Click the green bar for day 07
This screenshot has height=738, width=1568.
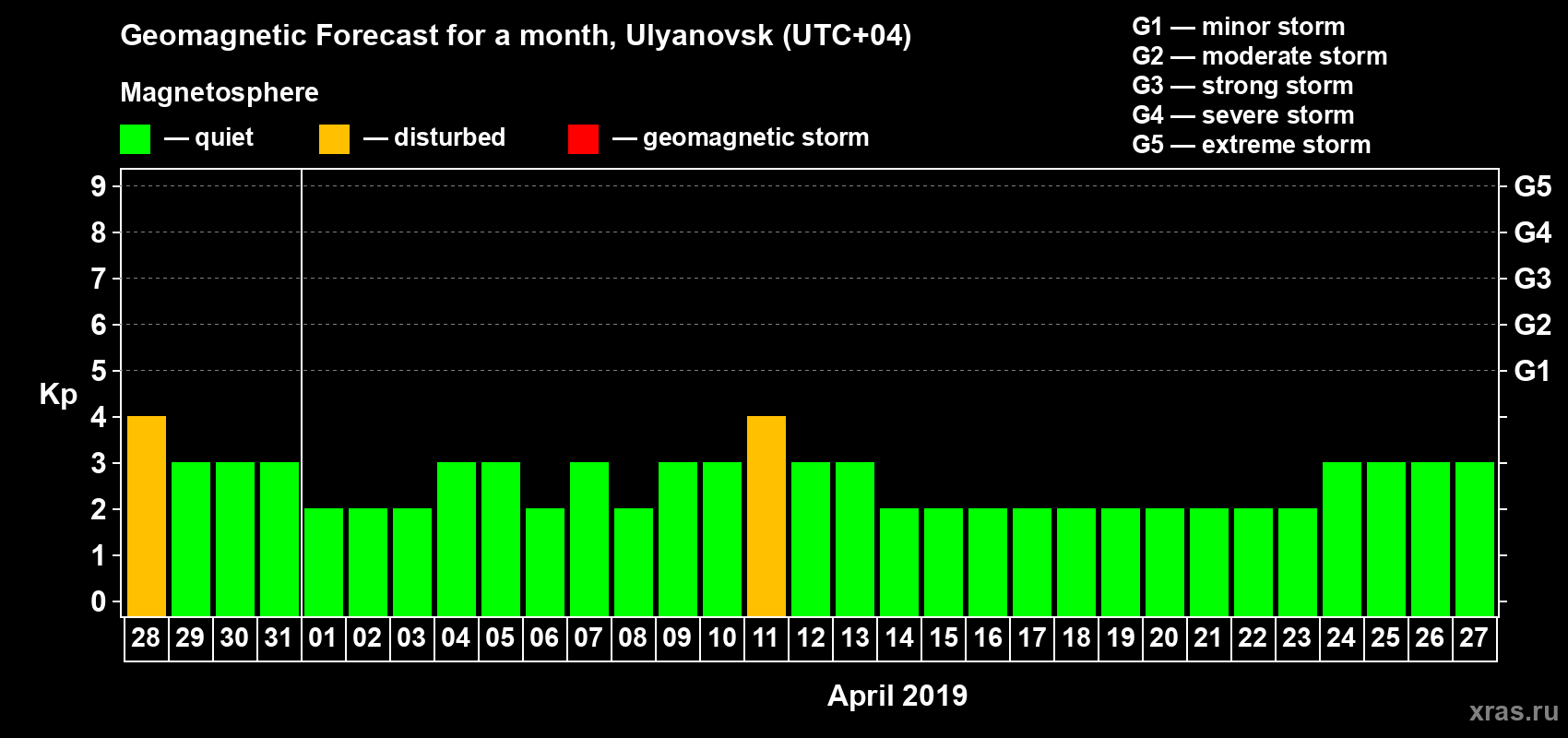pyautogui.click(x=589, y=540)
